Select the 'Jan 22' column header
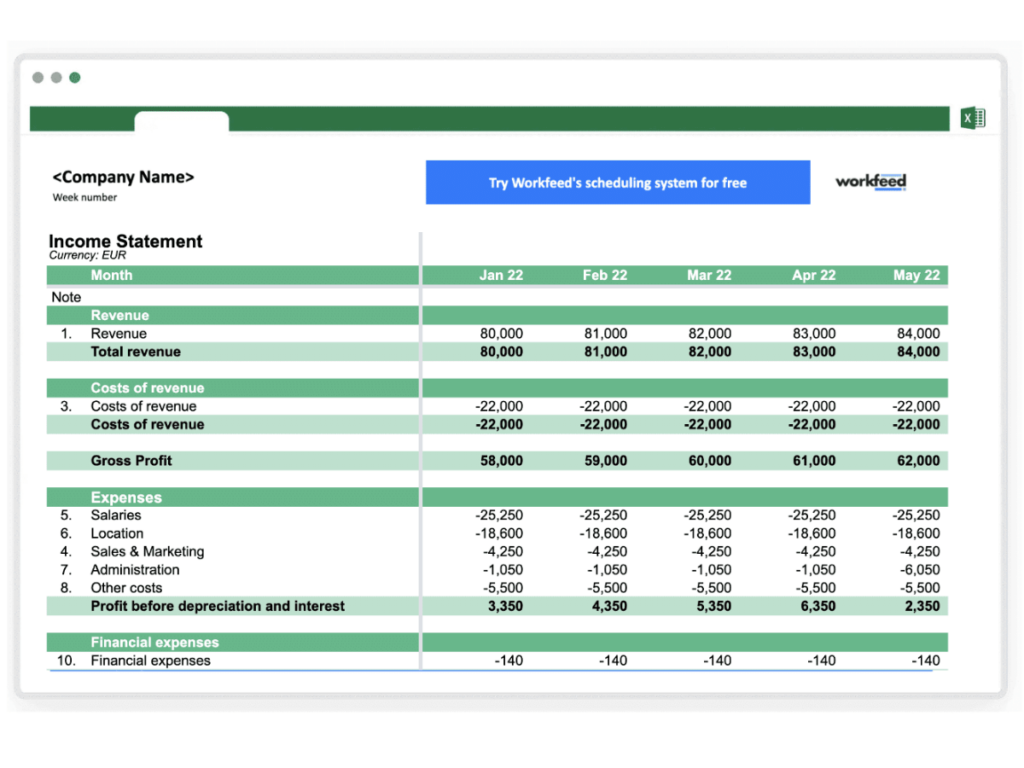This screenshot has height=768, width=1024. tap(500, 275)
